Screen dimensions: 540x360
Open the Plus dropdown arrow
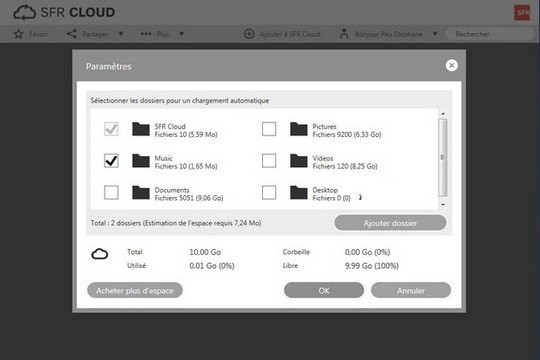181,34
